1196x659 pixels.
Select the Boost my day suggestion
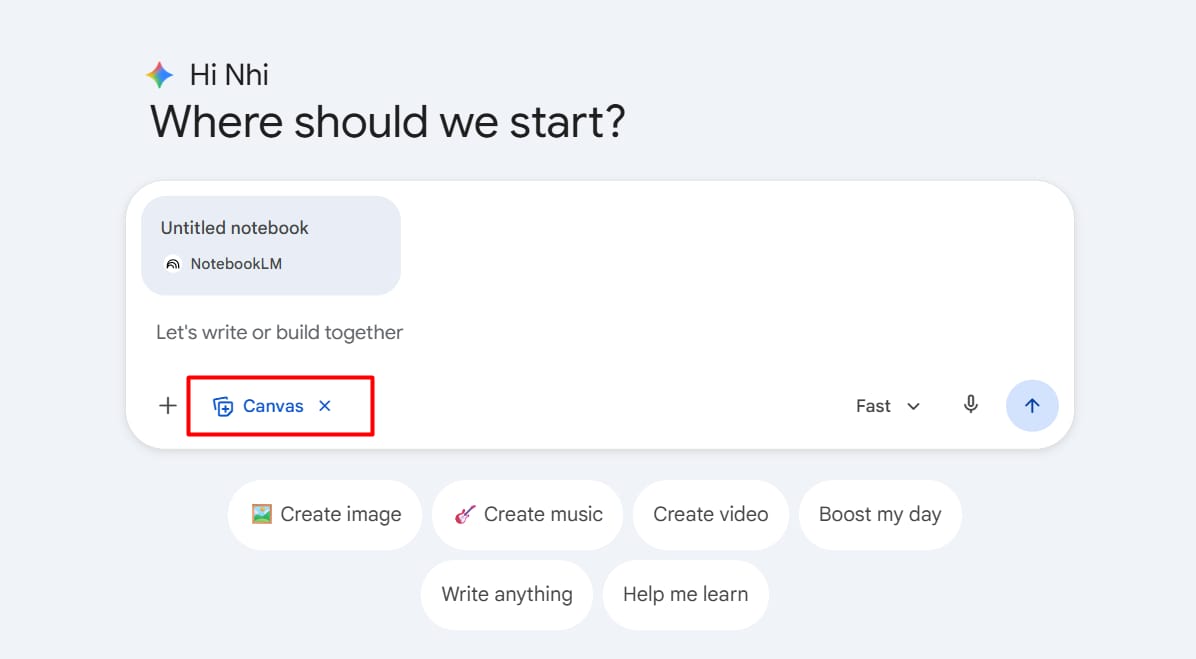(879, 514)
